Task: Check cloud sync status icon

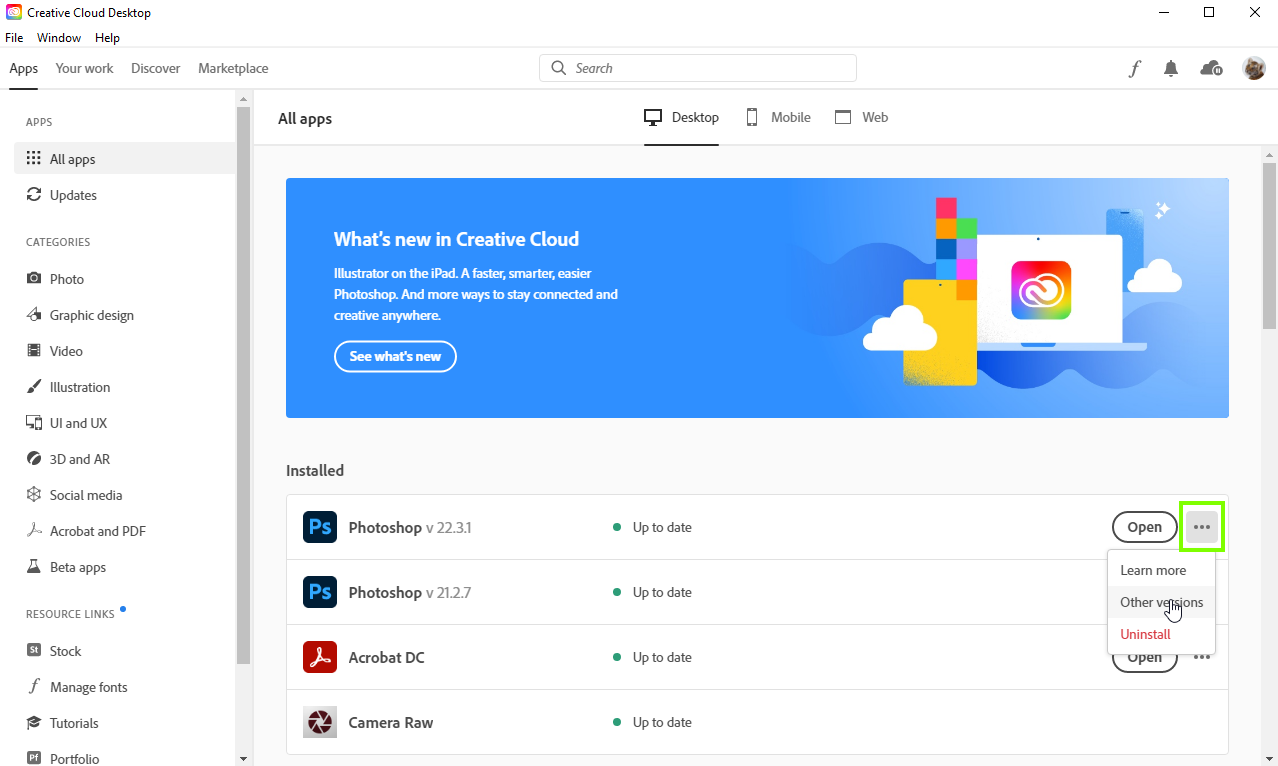Action: pyautogui.click(x=1211, y=68)
